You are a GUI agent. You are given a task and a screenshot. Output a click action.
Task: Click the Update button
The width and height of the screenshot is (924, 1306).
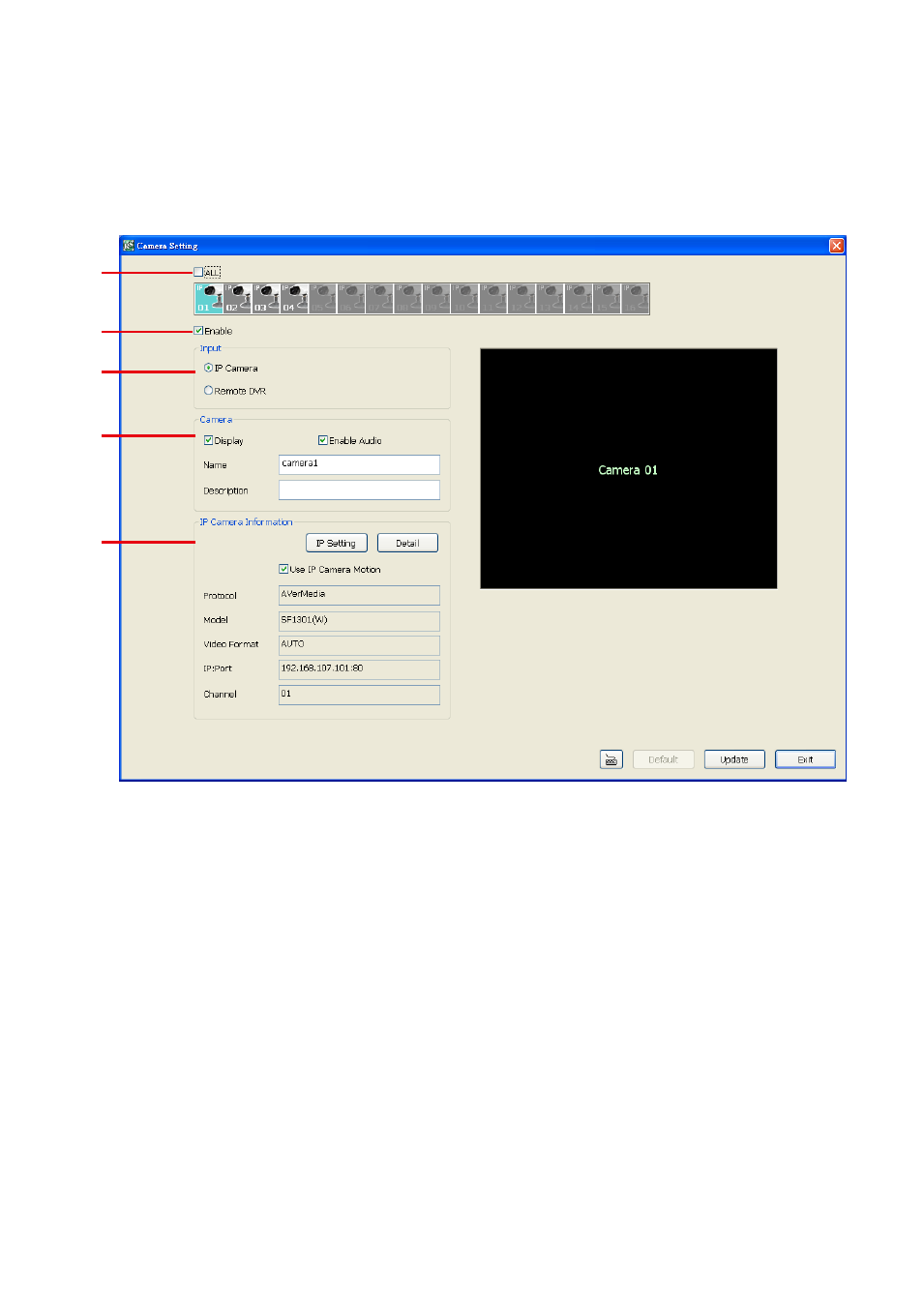pyautogui.click(x=734, y=759)
